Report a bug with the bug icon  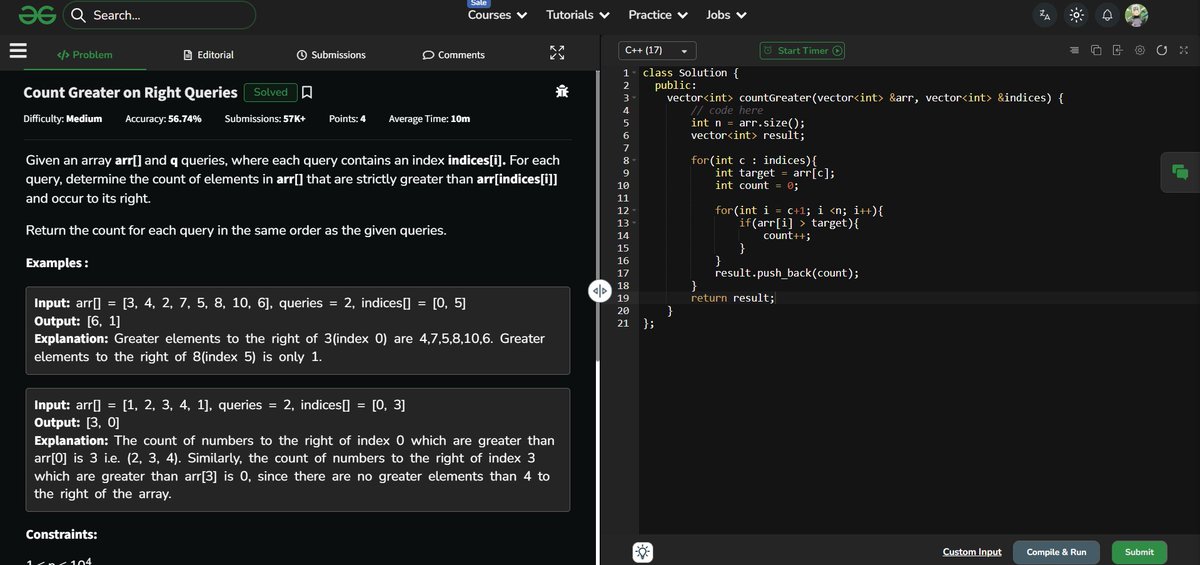[x=562, y=92]
